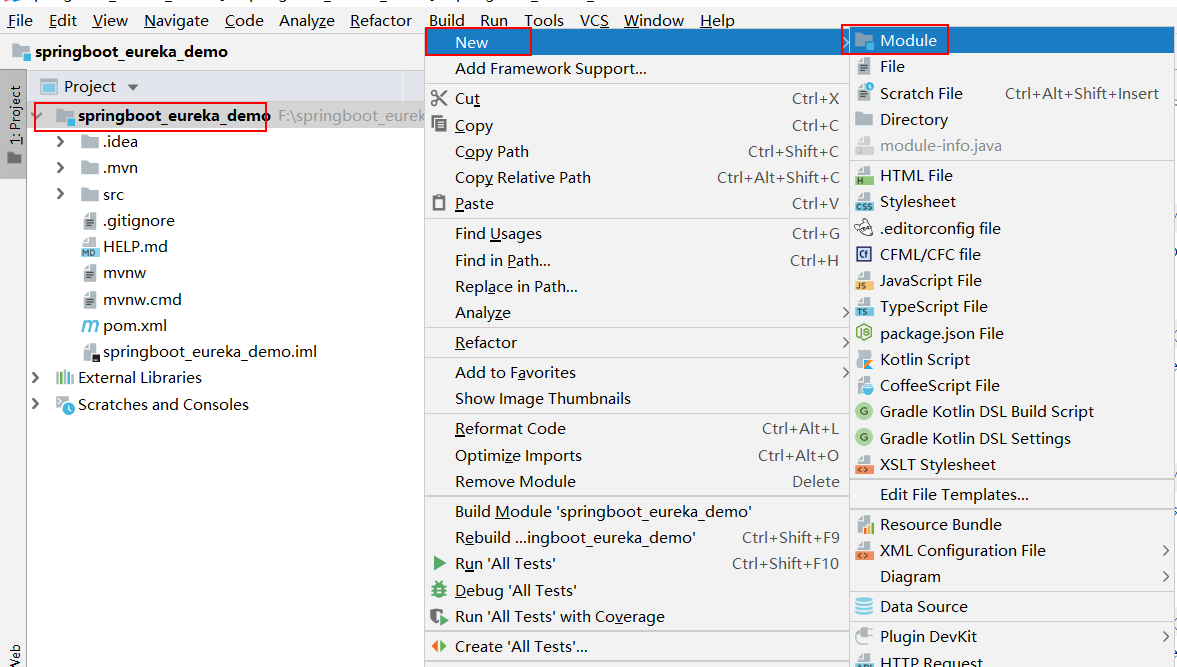The image size is (1177, 667).
Task: Open the Refactor submenu in context menu
Action: [637, 342]
